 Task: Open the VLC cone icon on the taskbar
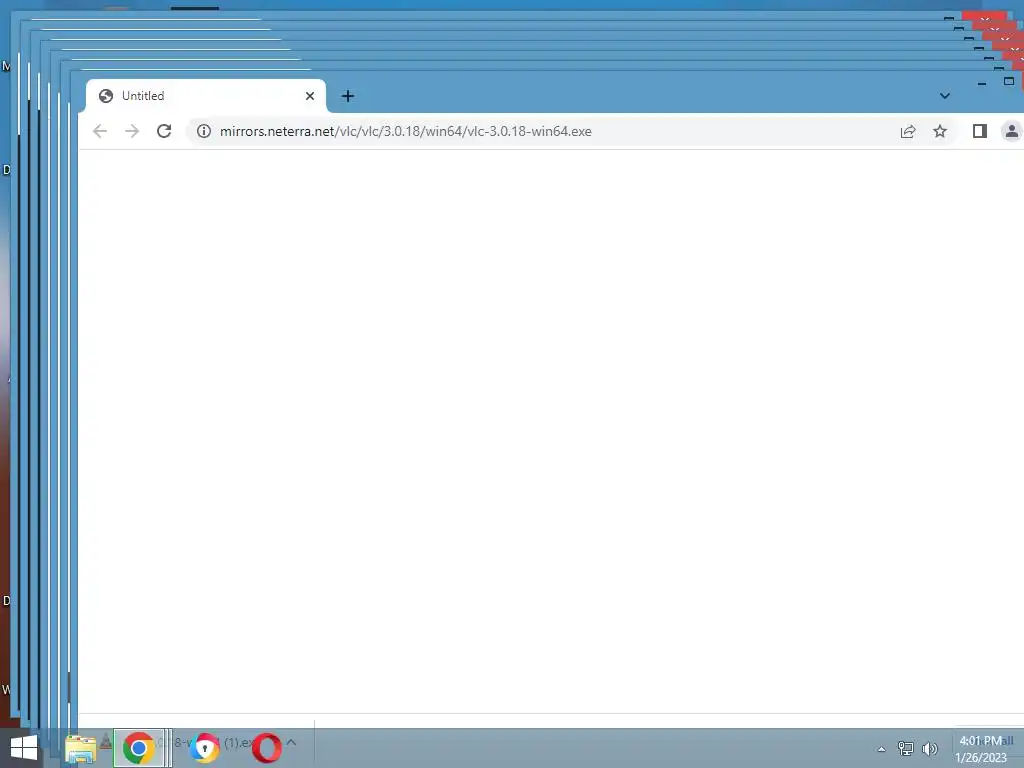tap(106, 742)
